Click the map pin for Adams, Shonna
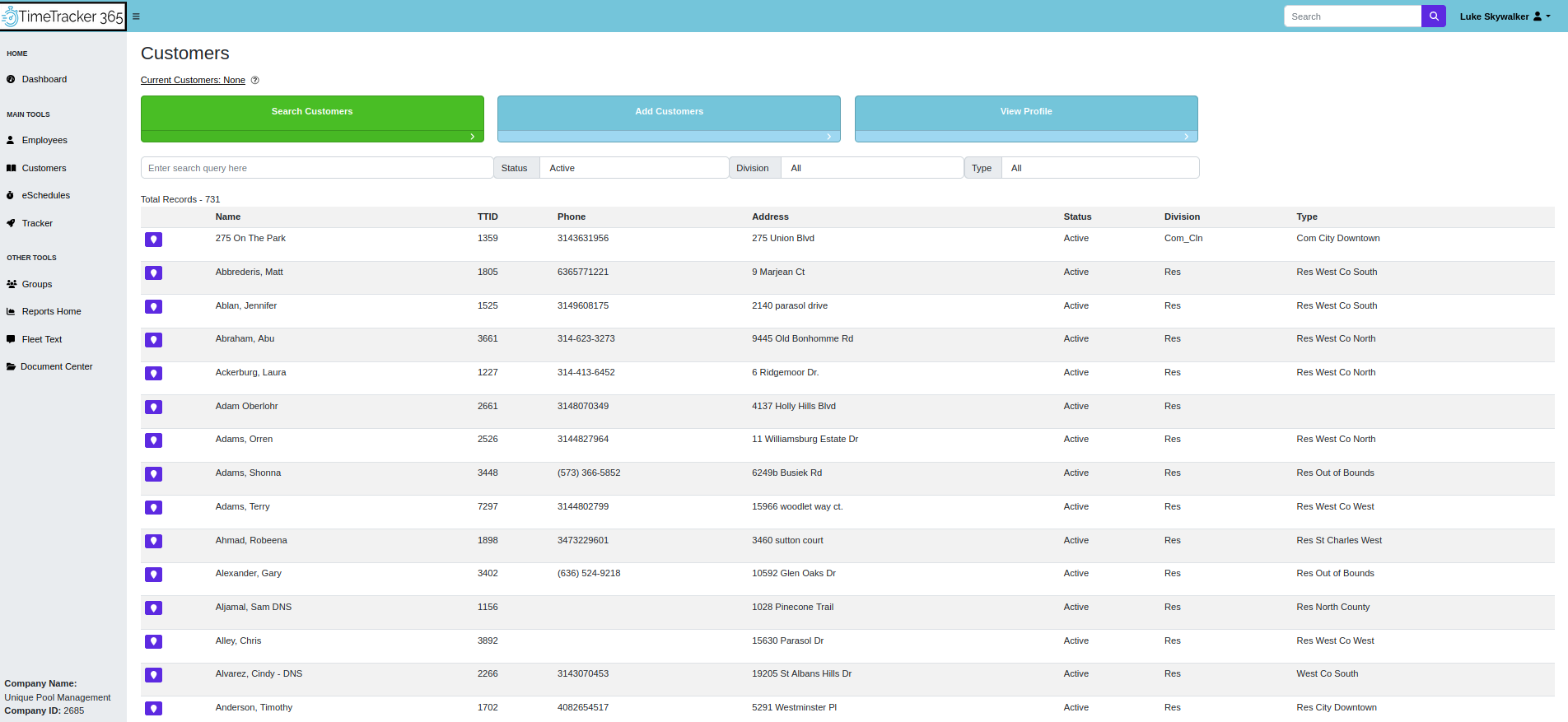This screenshot has width=1568, height=722. tap(153, 474)
